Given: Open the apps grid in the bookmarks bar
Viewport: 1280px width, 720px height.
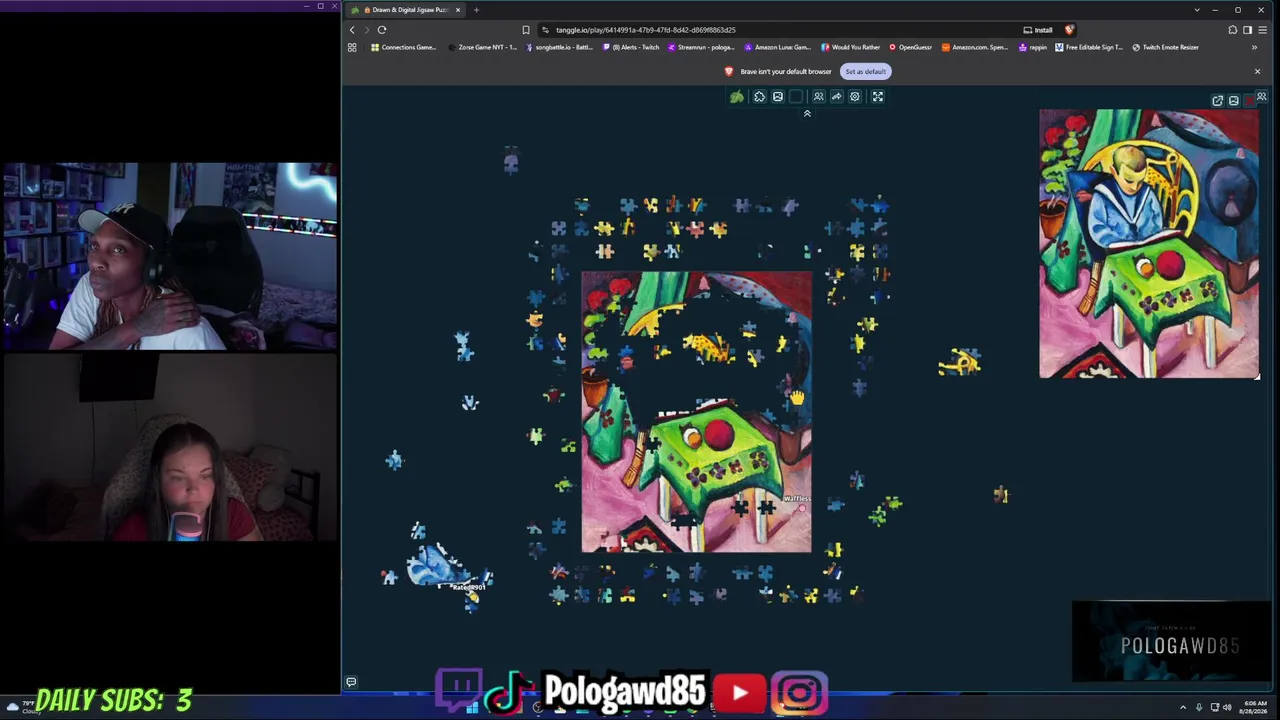Looking at the screenshot, I should 354,47.
